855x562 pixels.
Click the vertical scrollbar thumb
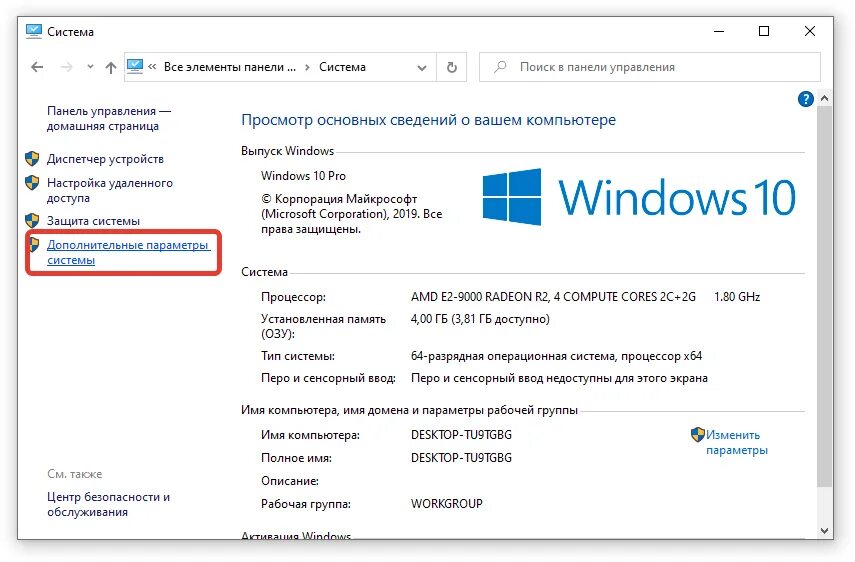(x=824, y=296)
